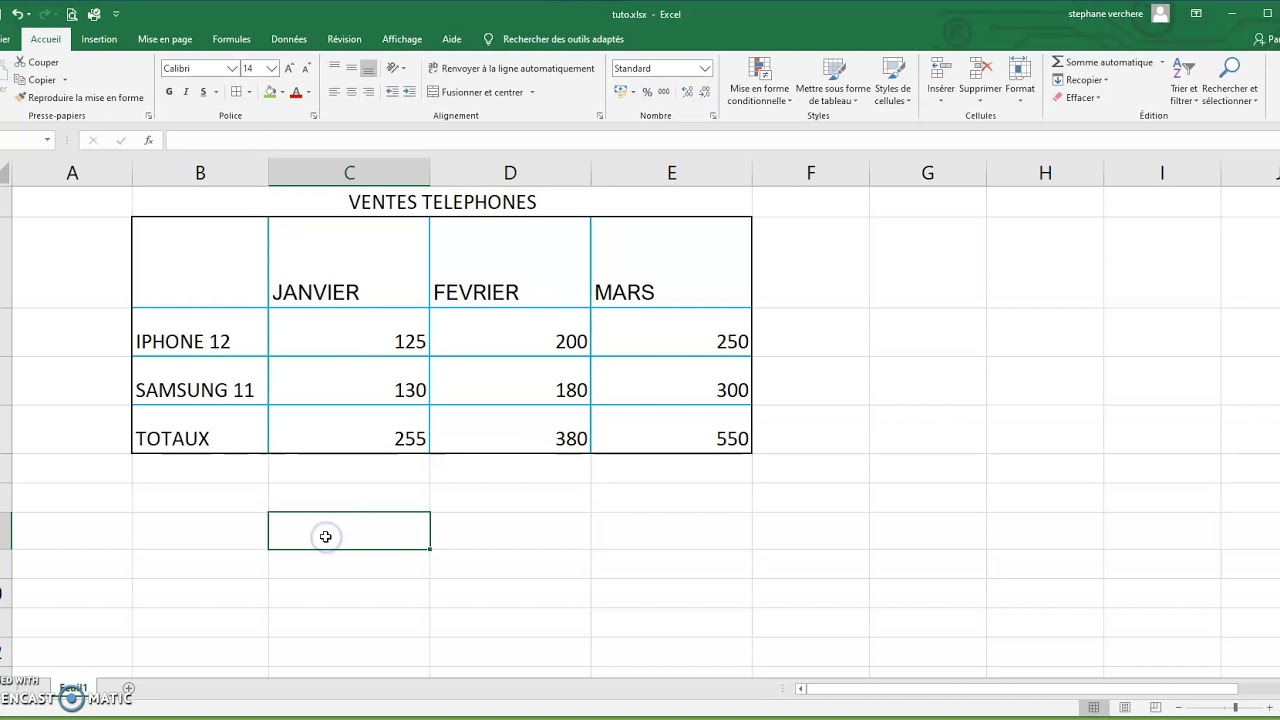Viewport: 1280px width, 720px height.
Task: Click the Recopier fill button
Action: coord(1080,80)
